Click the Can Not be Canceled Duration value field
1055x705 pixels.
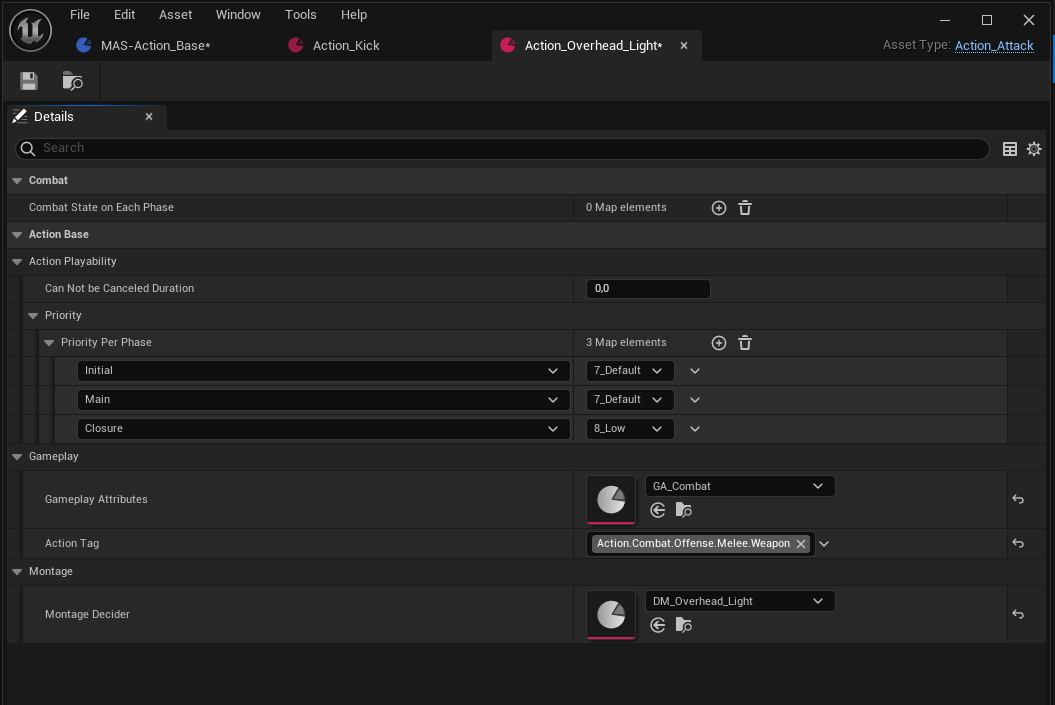tap(648, 288)
